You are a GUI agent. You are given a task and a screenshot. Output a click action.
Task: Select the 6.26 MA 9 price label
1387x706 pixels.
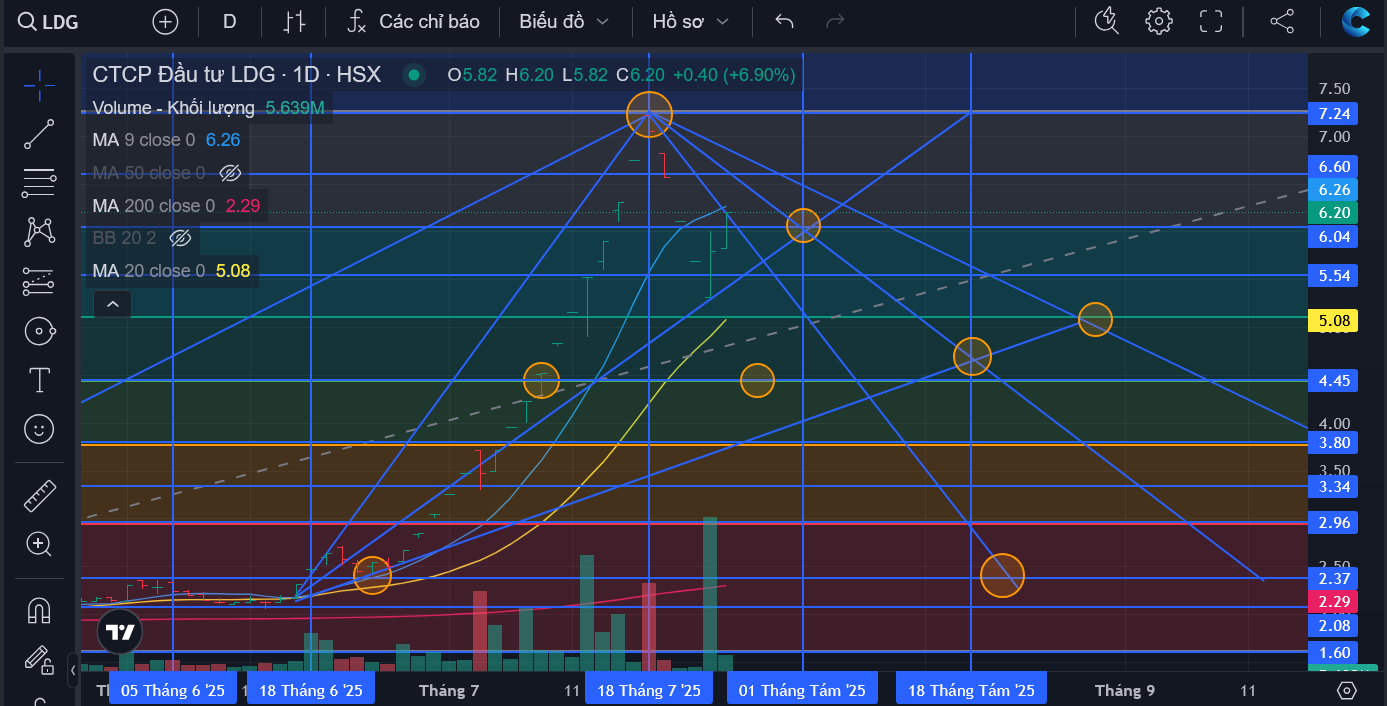click(x=1335, y=190)
